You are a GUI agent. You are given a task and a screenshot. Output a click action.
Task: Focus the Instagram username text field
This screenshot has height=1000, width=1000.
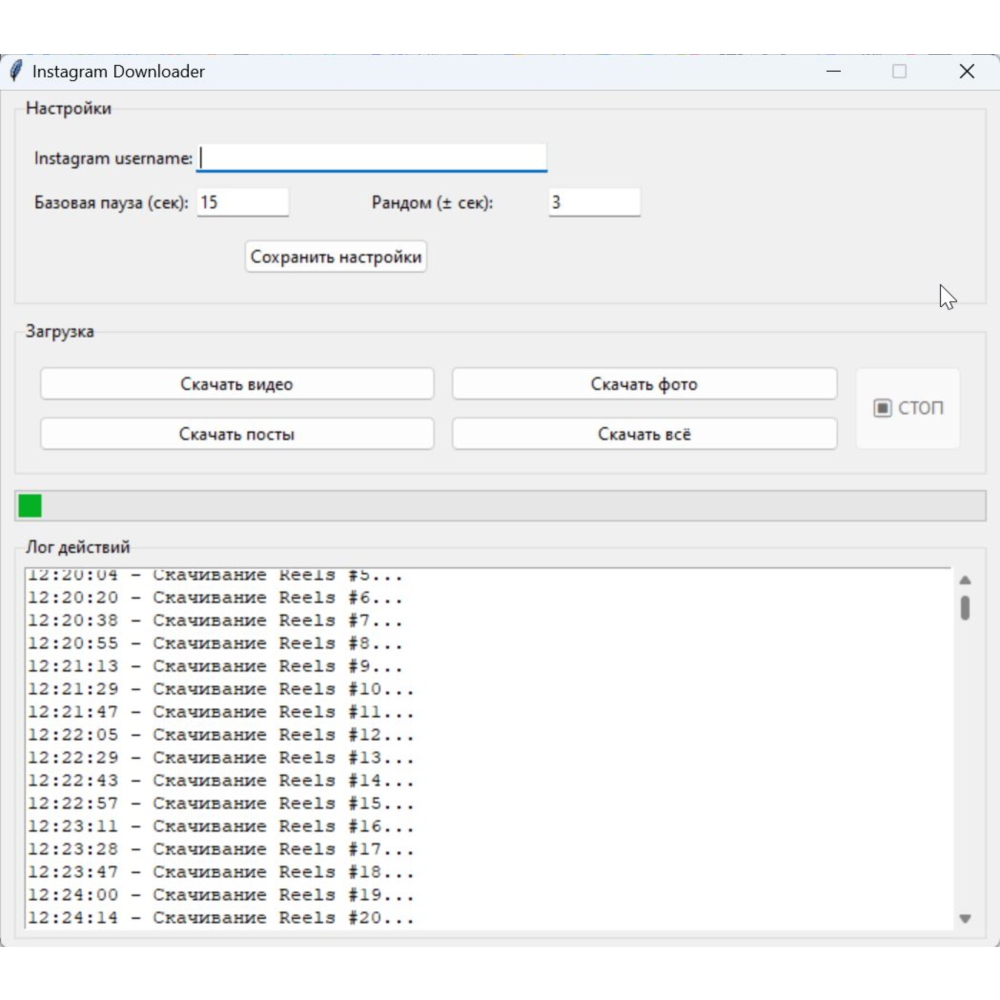point(371,158)
